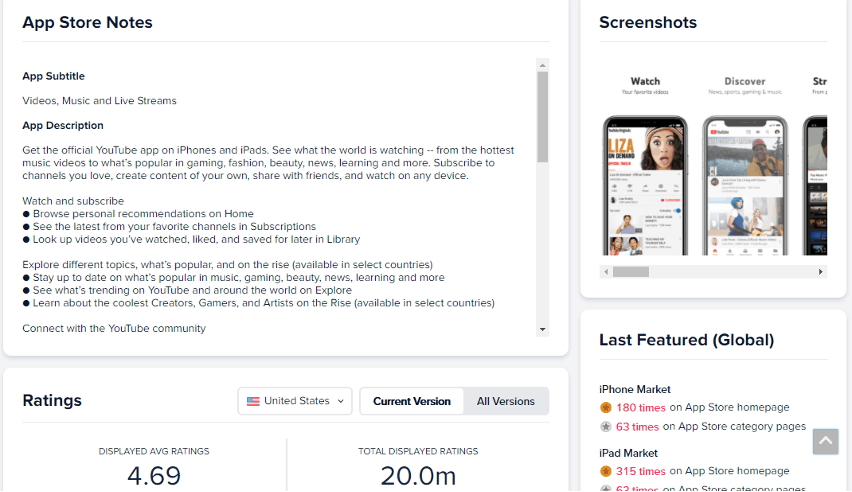The width and height of the screenshot is (852, 492).
Task: Click the App Store Notes heading
Action: pos(87,22)
